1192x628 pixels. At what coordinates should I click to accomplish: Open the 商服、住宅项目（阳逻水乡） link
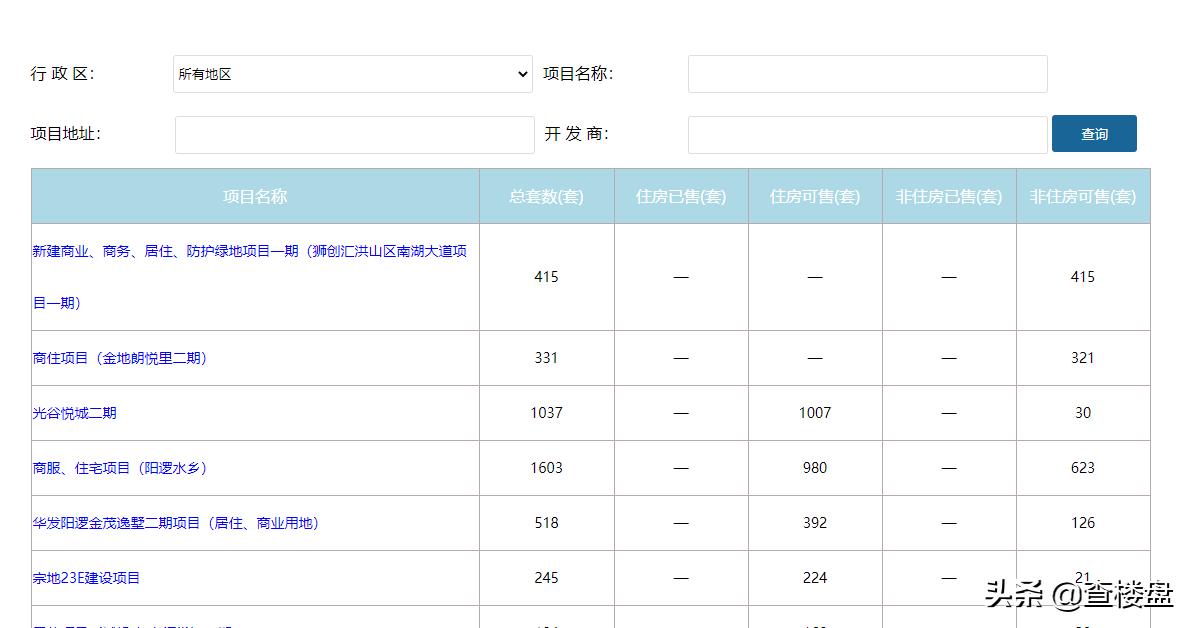point(119,468)
